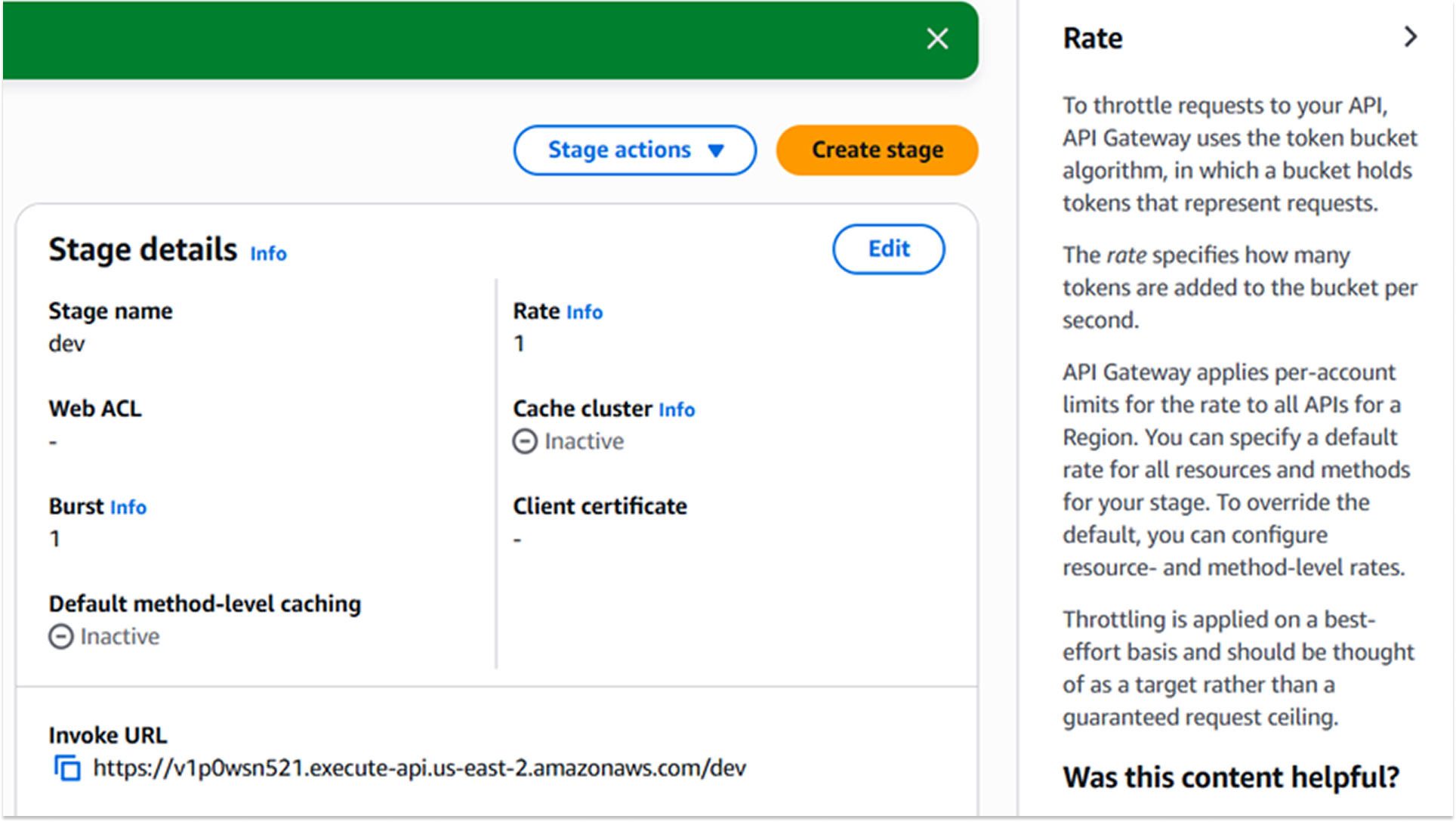Click the Inactive text under Cache cluster
This screenshot has height=822, width=1456.
pyautogui.click(x=584, y=441)
